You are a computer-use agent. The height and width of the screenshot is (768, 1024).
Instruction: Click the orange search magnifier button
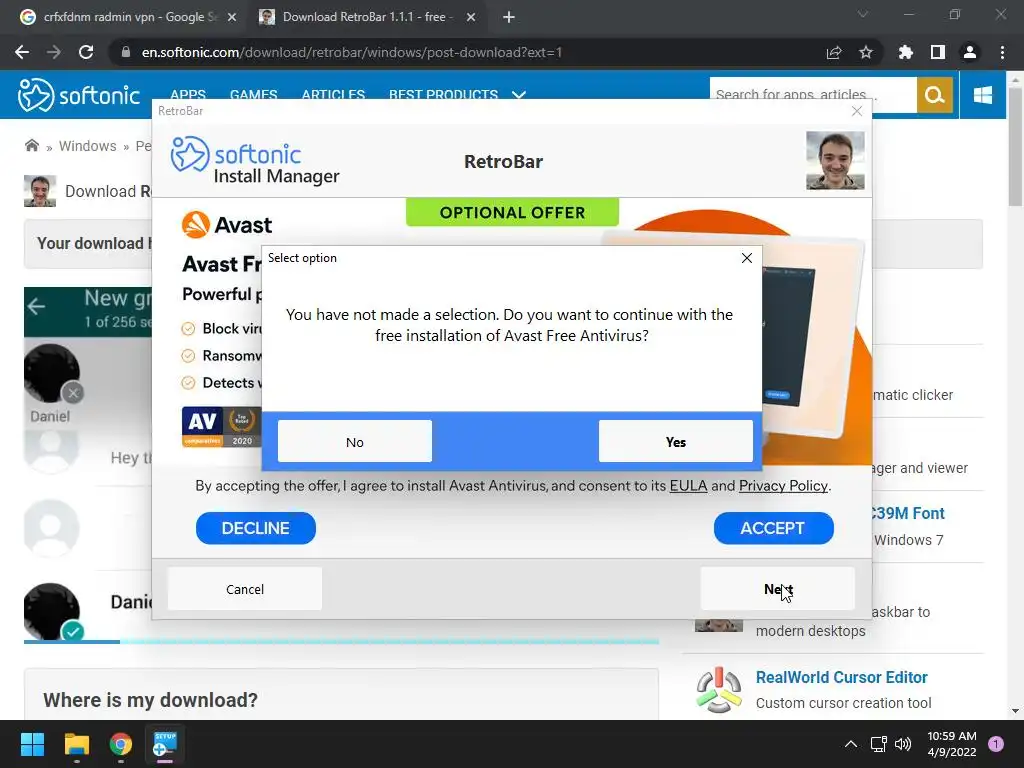tap(935, 95)
